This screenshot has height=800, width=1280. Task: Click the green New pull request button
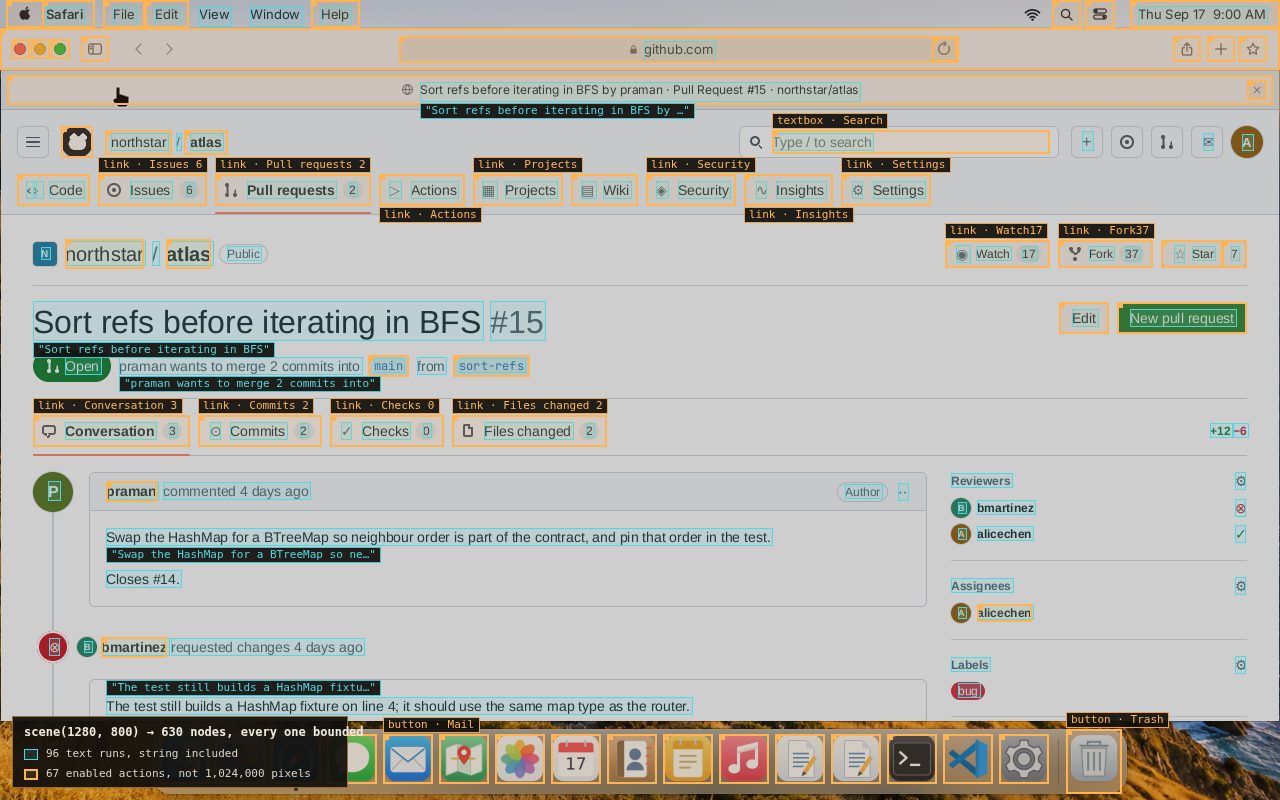[x=1182, y=318]
